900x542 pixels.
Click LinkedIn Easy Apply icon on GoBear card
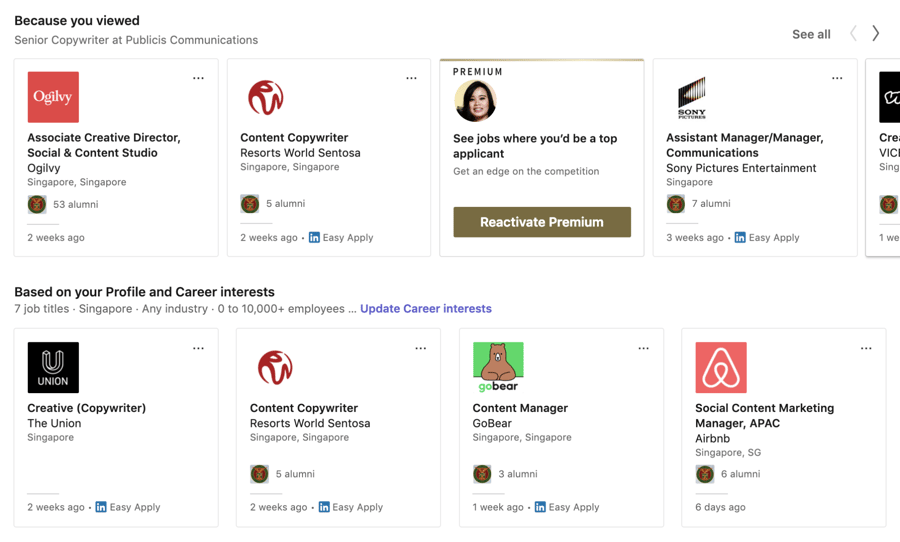540,507
